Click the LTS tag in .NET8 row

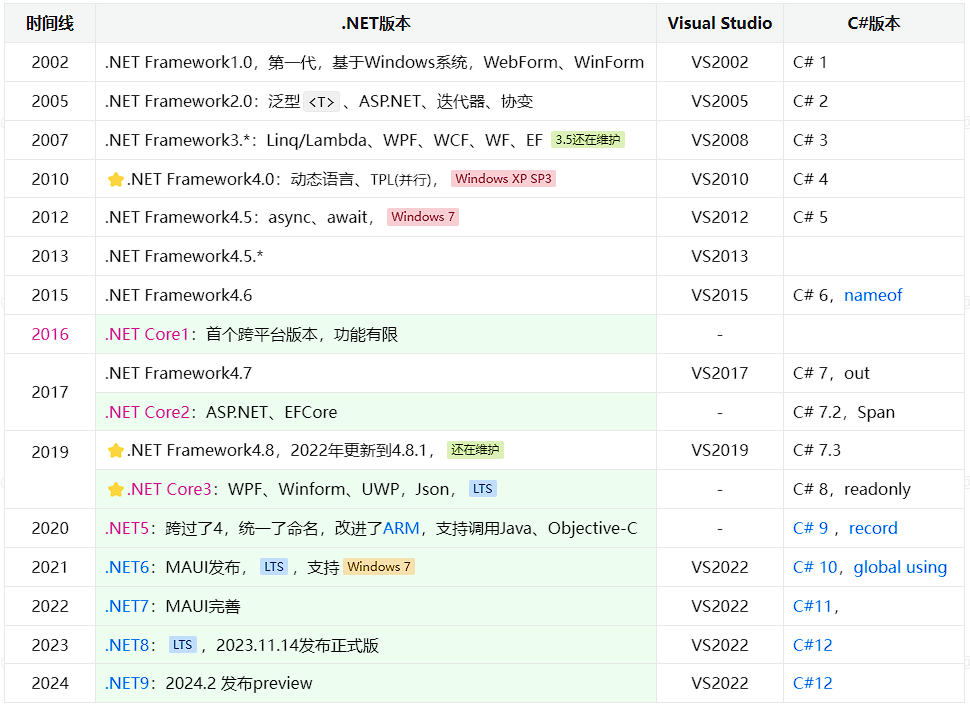[182, 645]
